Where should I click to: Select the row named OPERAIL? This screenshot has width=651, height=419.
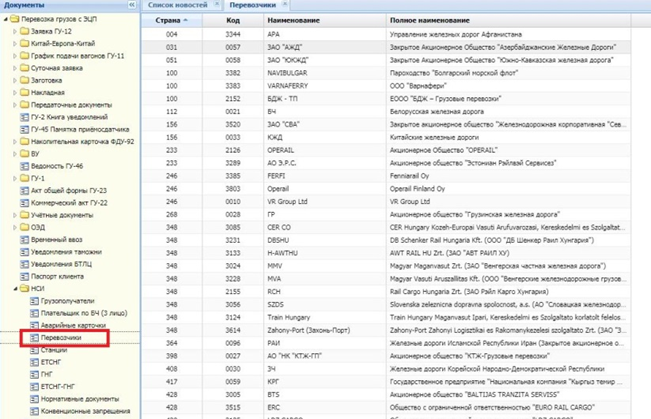click(386, 150)
